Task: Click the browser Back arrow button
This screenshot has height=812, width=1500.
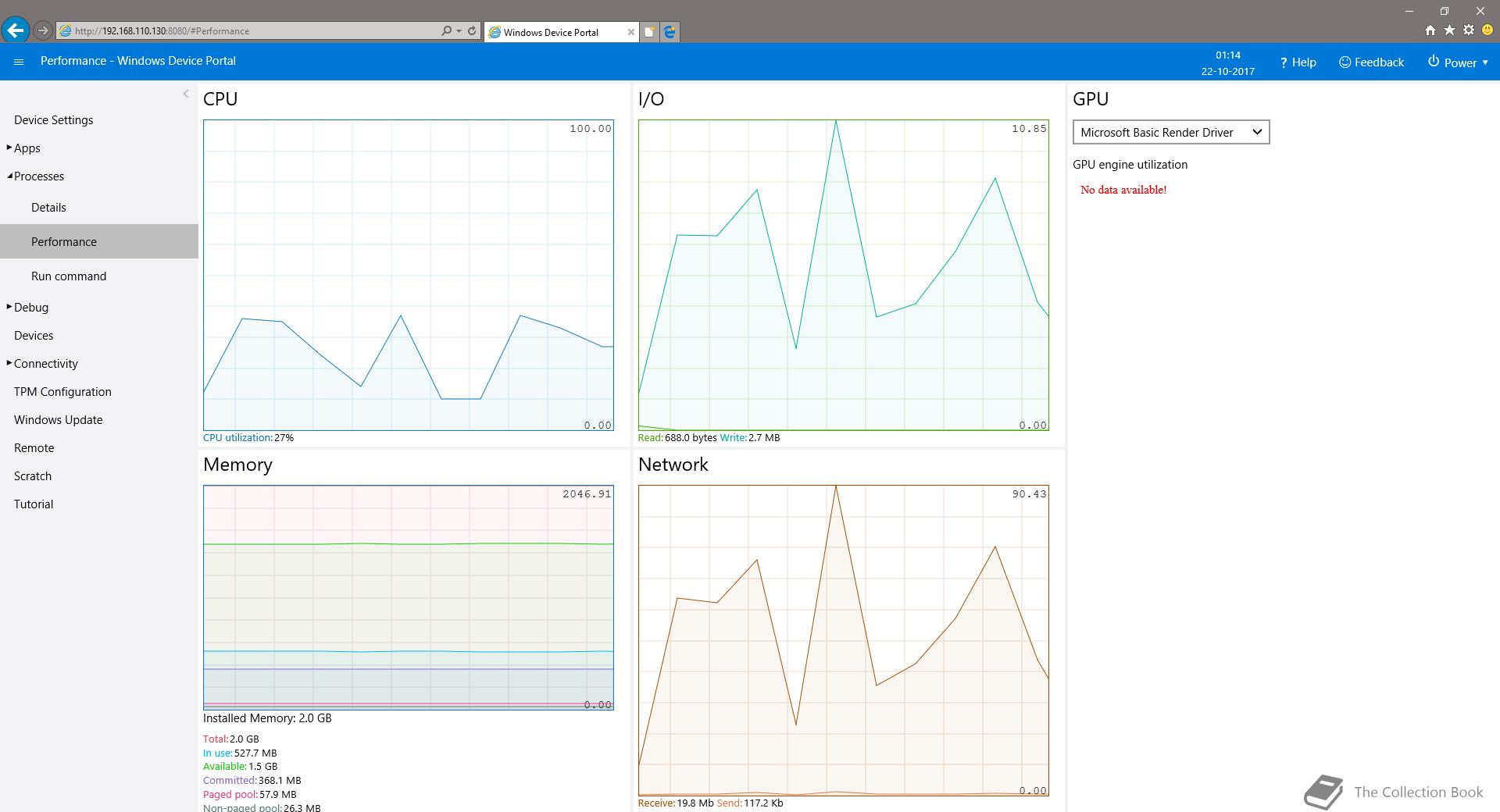Action: (x=16, y=30)
